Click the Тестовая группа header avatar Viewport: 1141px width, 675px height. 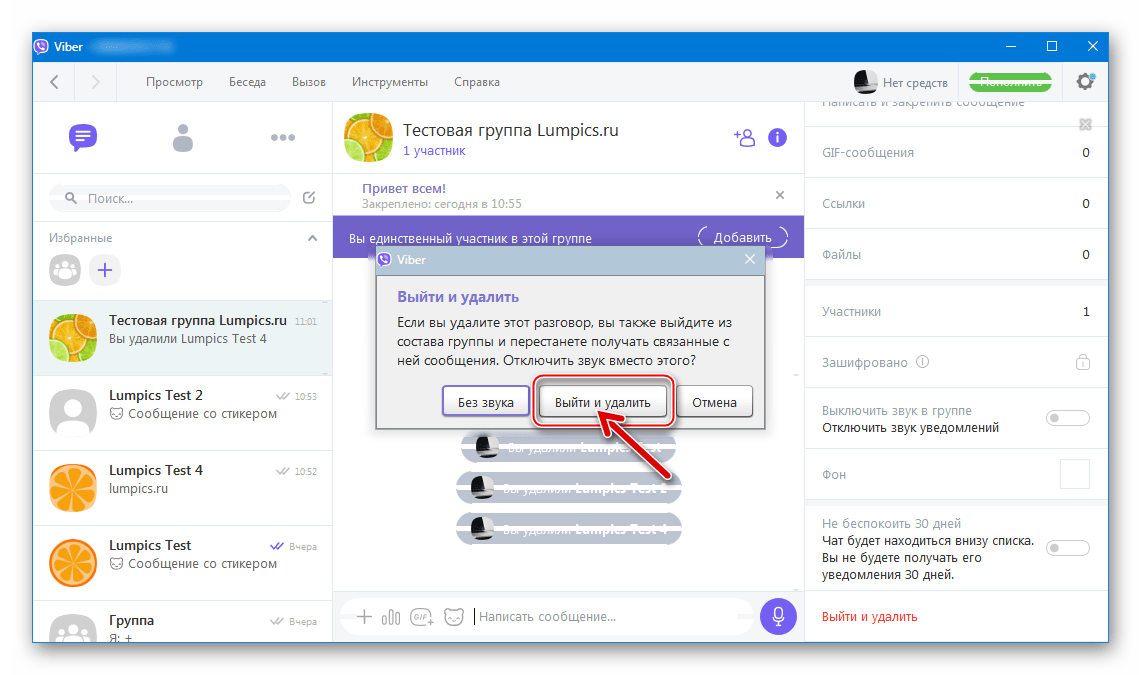[x=368, y=137]
